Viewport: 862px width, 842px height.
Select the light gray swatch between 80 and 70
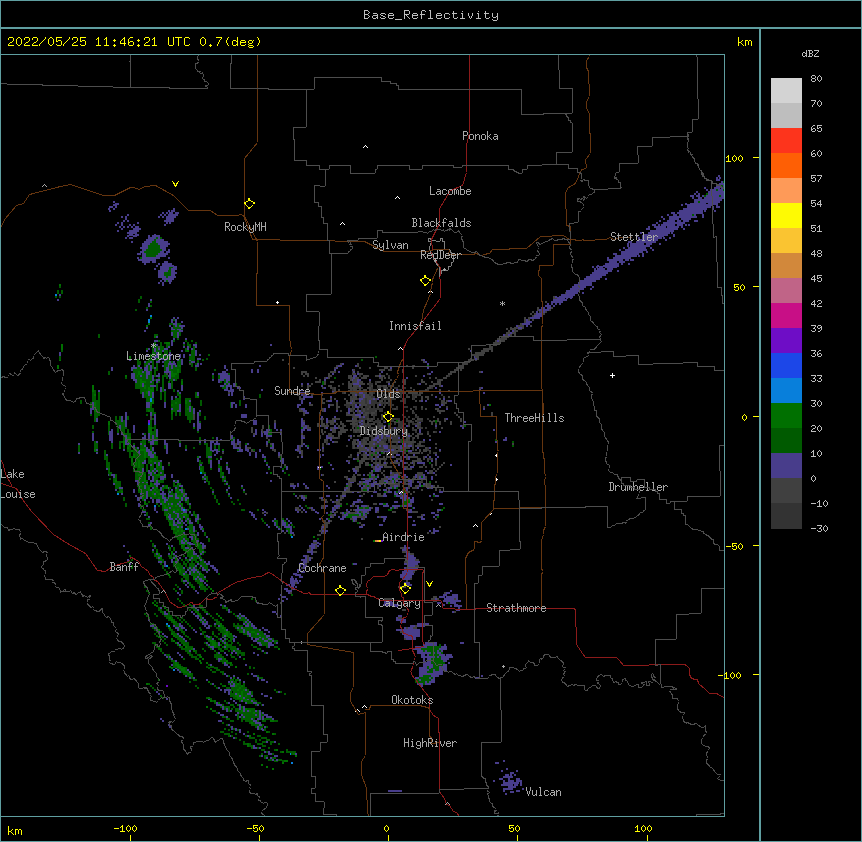pyautogui.click(x=786, y=90)
